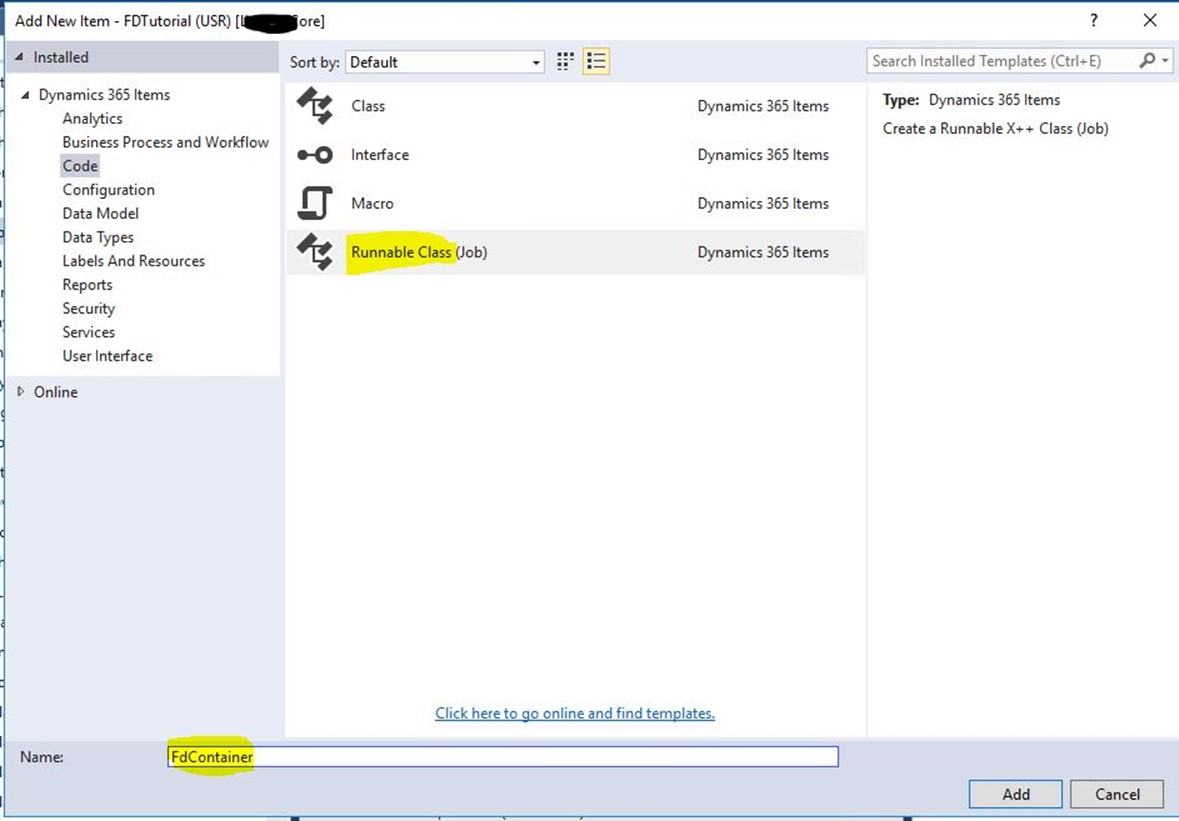Open the help question mark
The image size is (1179, 821).
[x=1094, y=20]
